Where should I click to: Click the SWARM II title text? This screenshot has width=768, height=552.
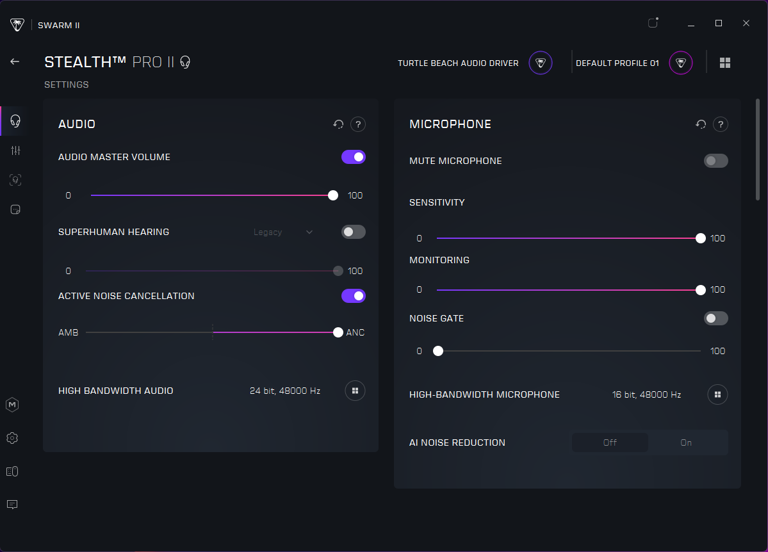point(59,25)
